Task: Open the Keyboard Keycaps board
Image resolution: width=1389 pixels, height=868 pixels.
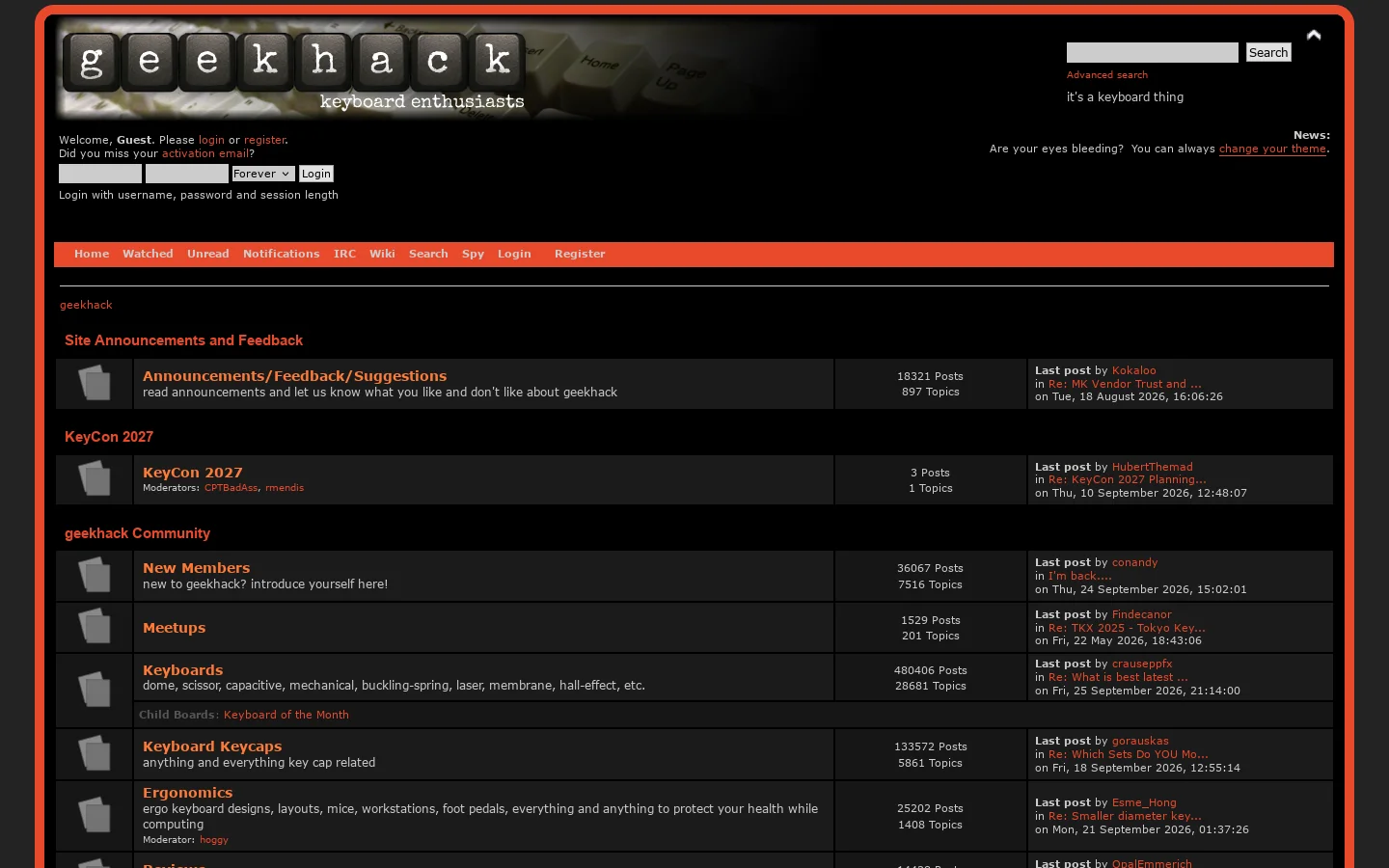Action: coord(212,746)
